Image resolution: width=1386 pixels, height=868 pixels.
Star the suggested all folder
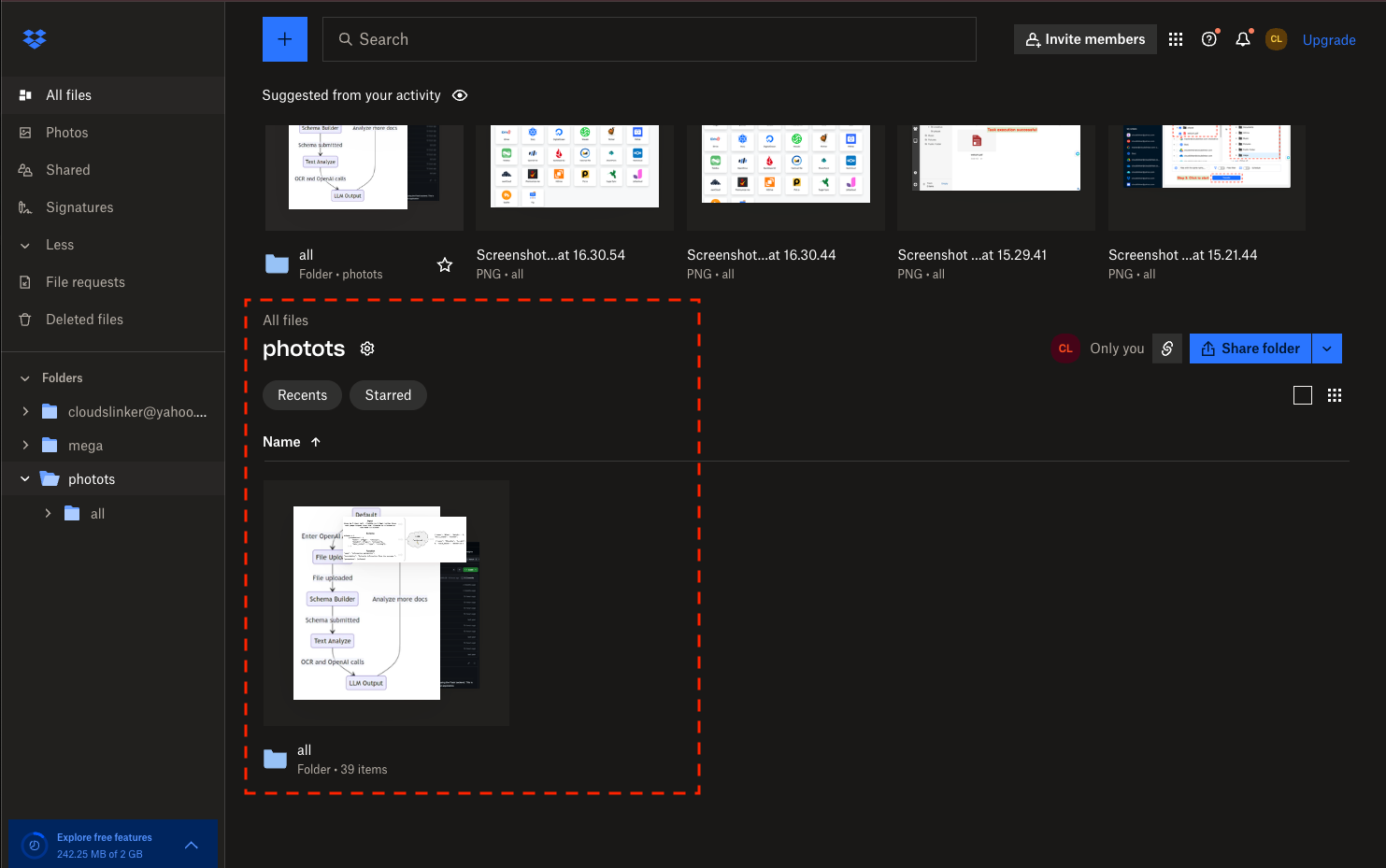tap(445, 264)
